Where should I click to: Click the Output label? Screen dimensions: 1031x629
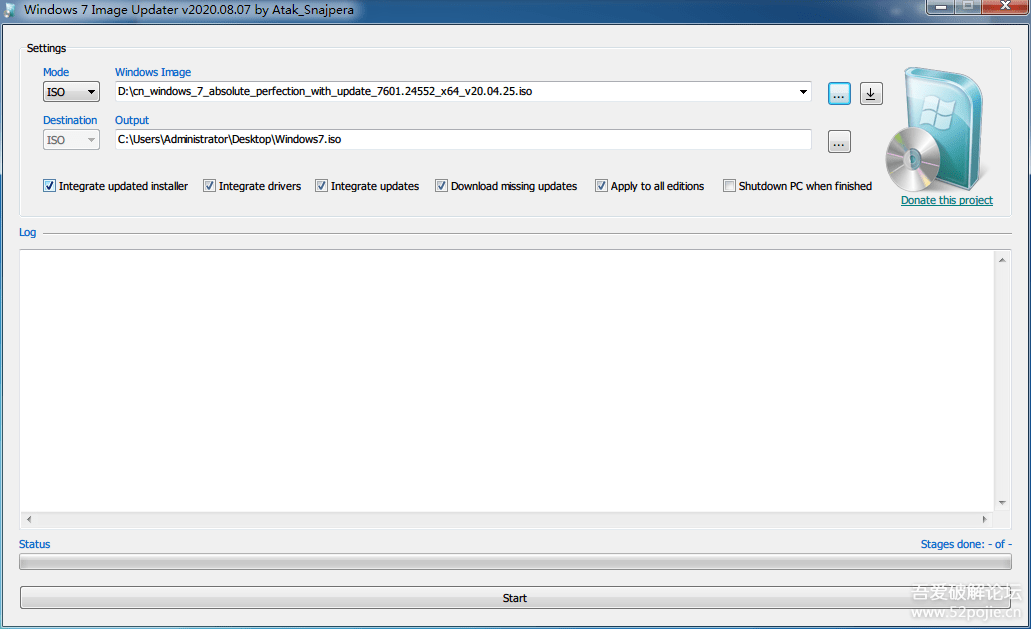point(132,120)
